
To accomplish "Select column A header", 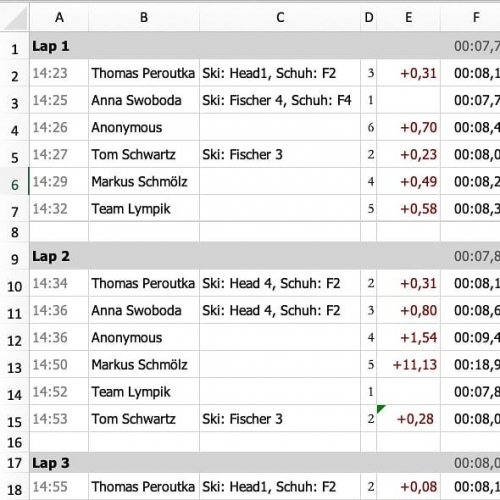I will tap(59, 17).
